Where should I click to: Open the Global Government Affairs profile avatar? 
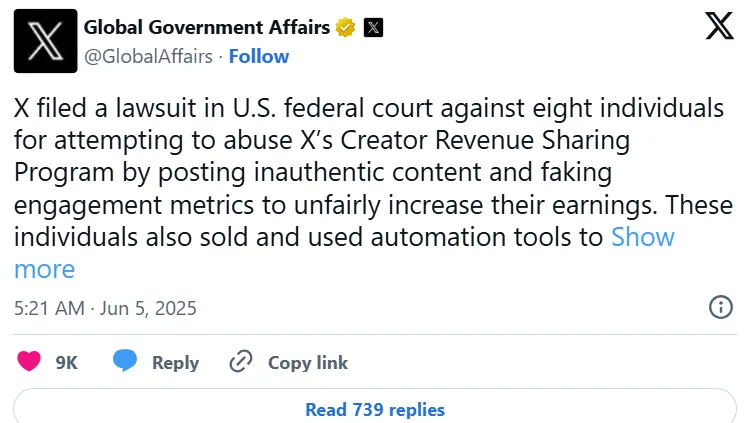(x=46, y=41)
